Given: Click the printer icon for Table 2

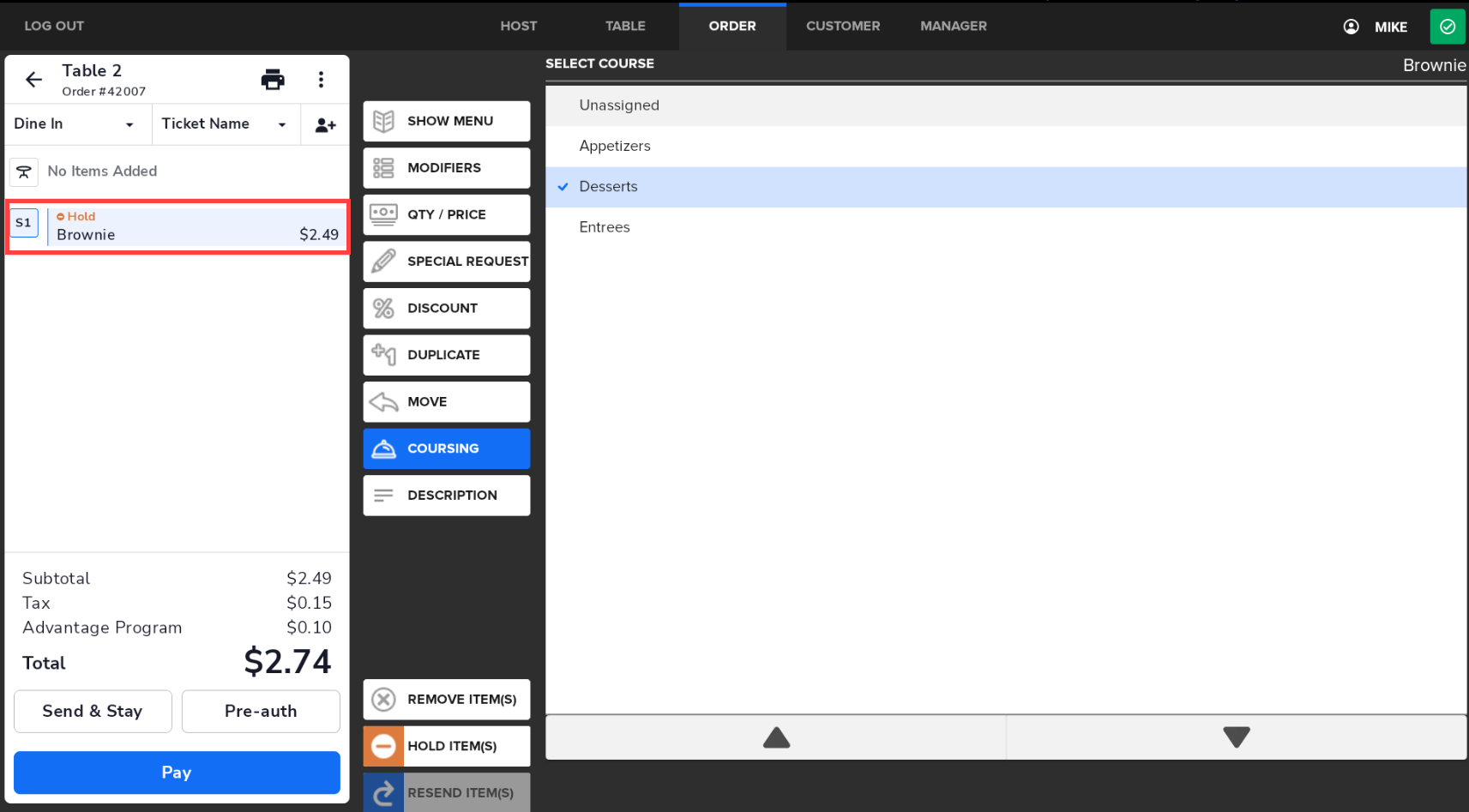Looking at the screenshot, I should 273,80.
